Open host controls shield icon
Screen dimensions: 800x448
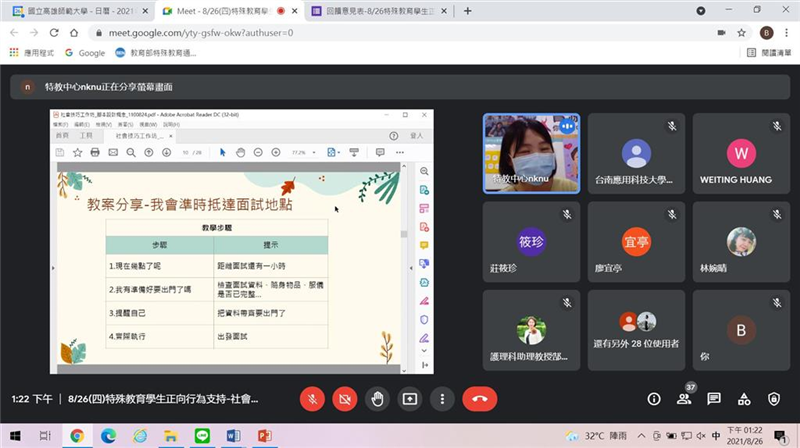[x=774, y=398]
